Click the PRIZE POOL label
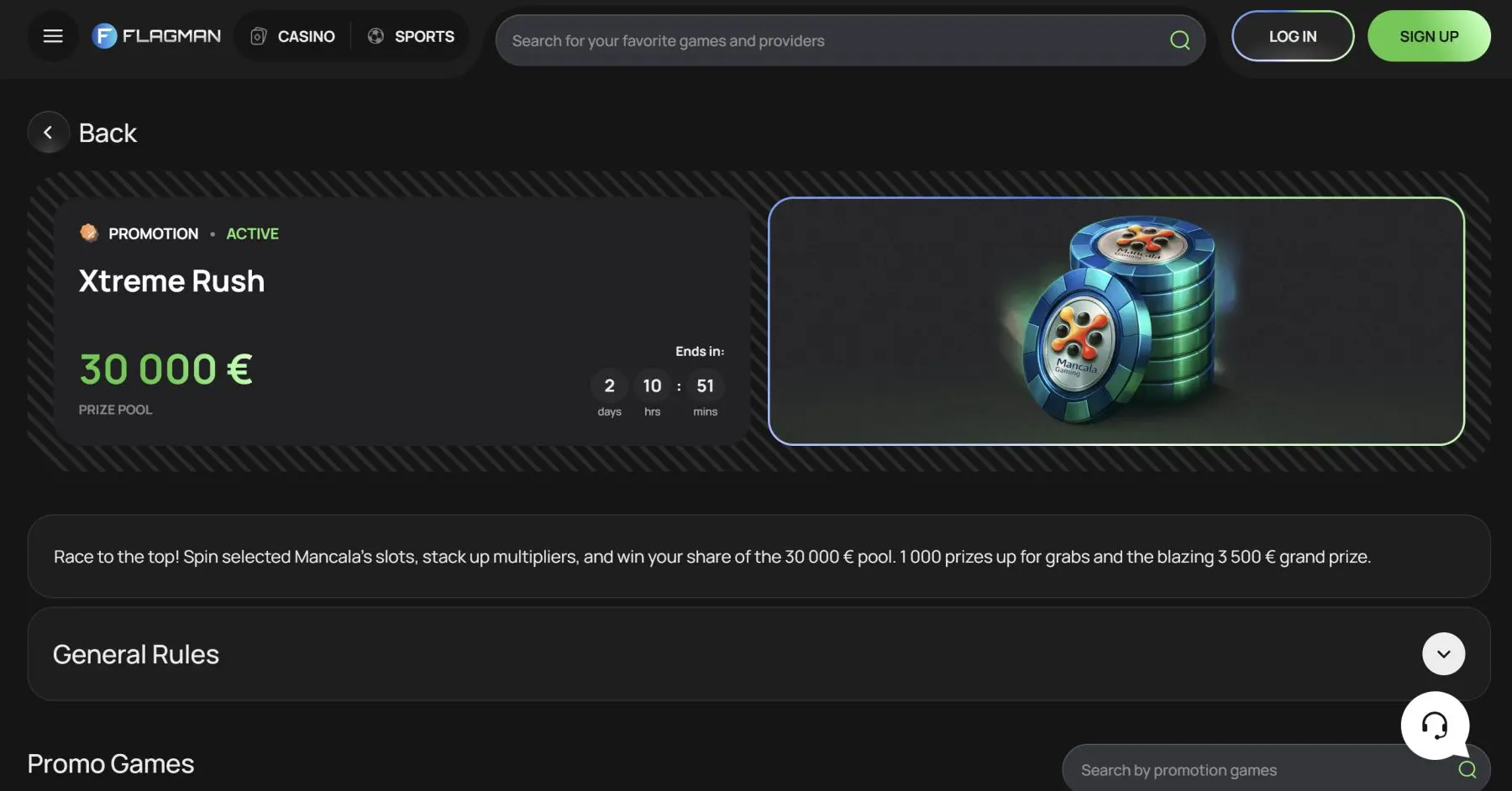 pos(116,410)
